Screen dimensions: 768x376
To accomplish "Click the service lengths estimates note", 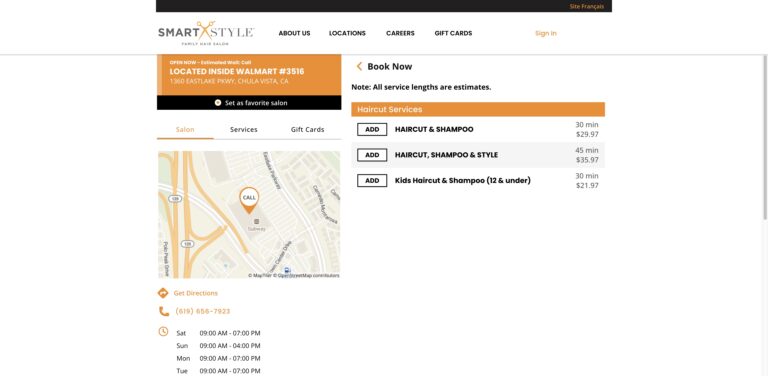I will tap(421, 87).
